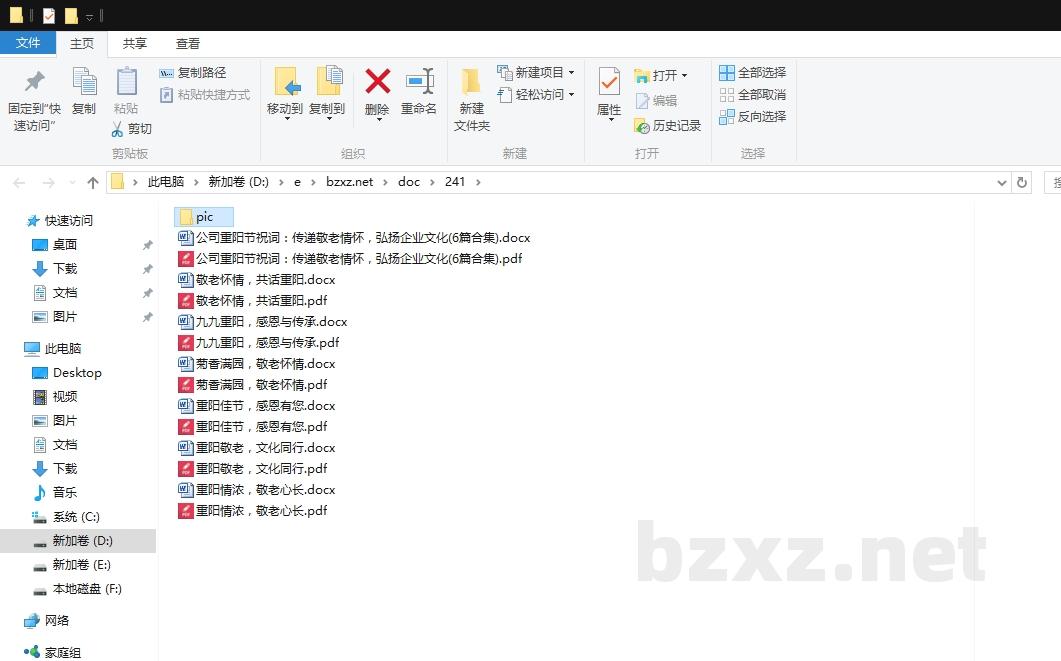Click the refresh icon beside address bar
The width and height of the screenshot is (1061, 661).
coord(1021,182)
